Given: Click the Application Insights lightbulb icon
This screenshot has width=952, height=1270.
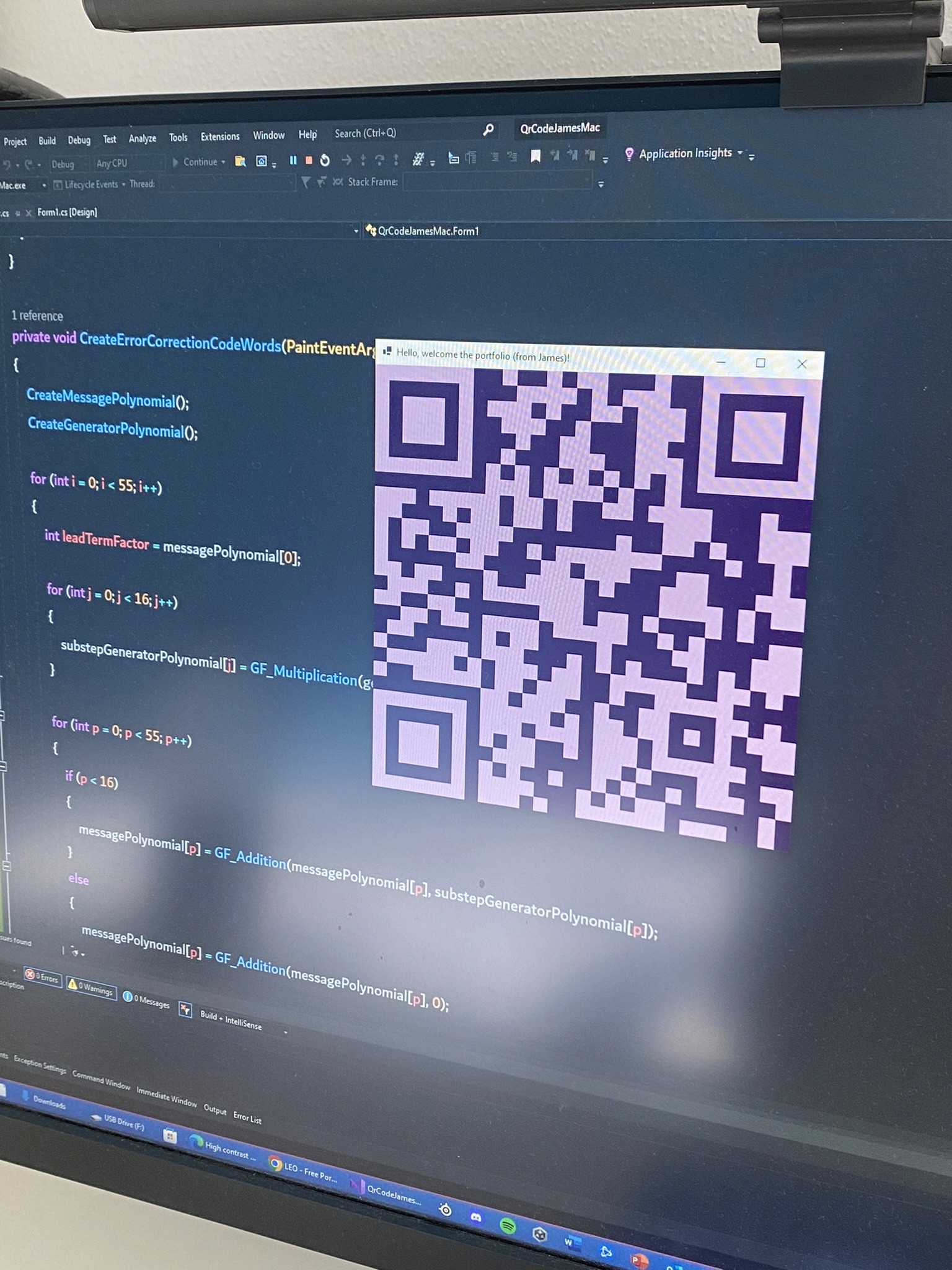Looking at the screenshot, I should point(629,154).
